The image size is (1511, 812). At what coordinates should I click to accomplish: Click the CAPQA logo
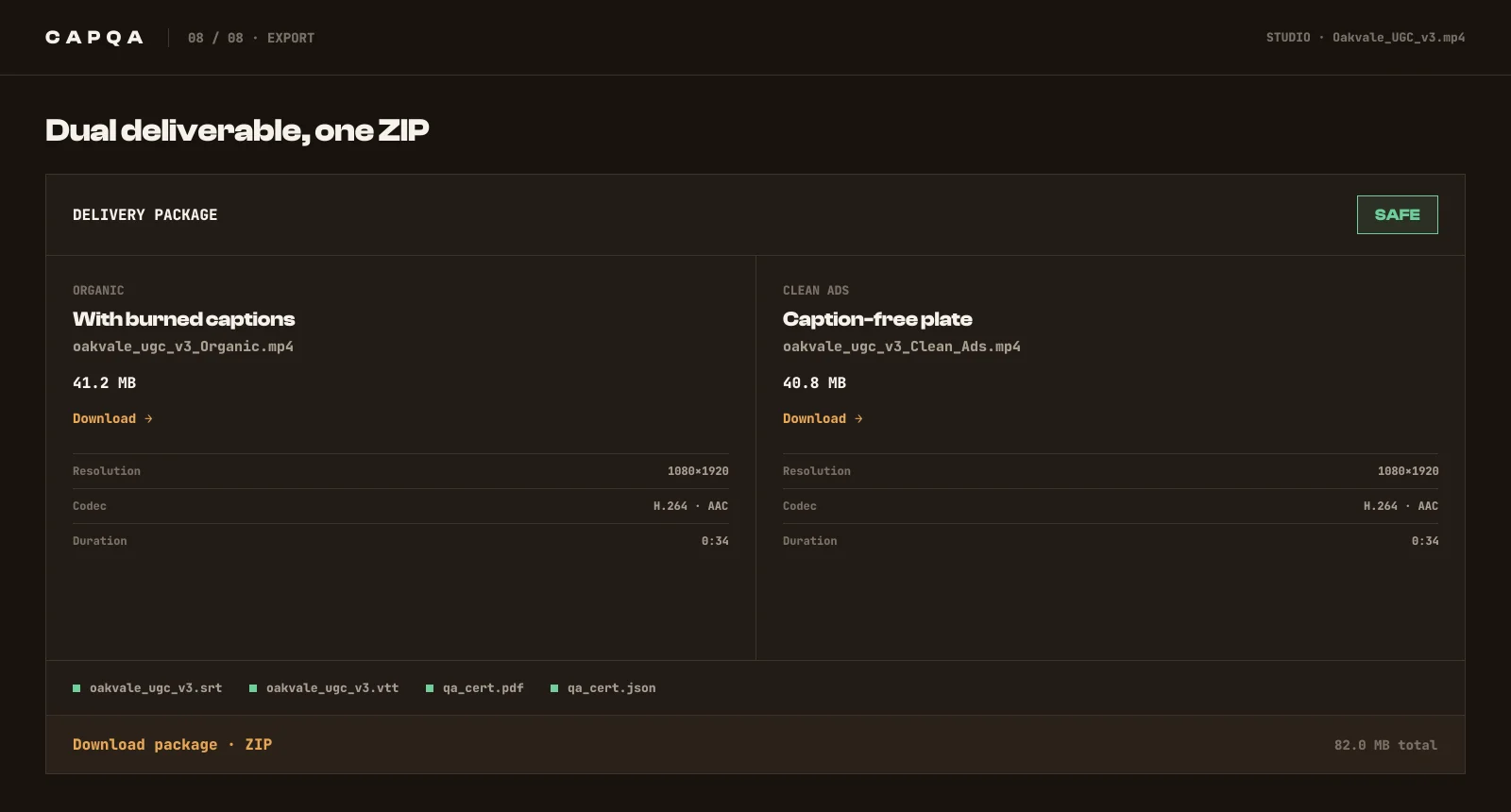(x=94, y=38)
